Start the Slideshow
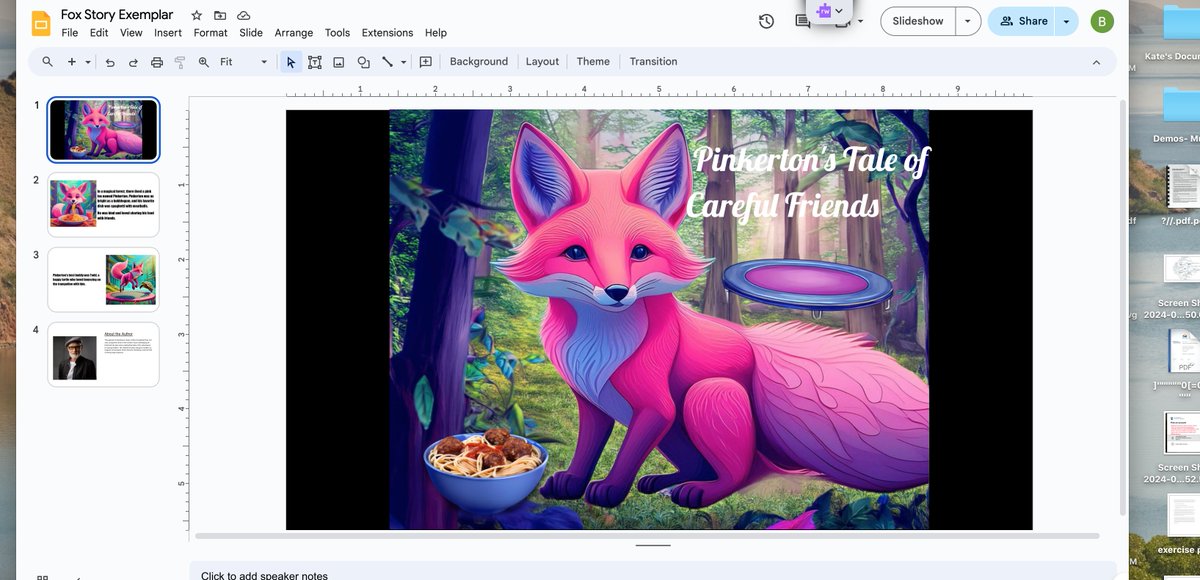The image size is (1200, 580). click(x=918, y=21)
